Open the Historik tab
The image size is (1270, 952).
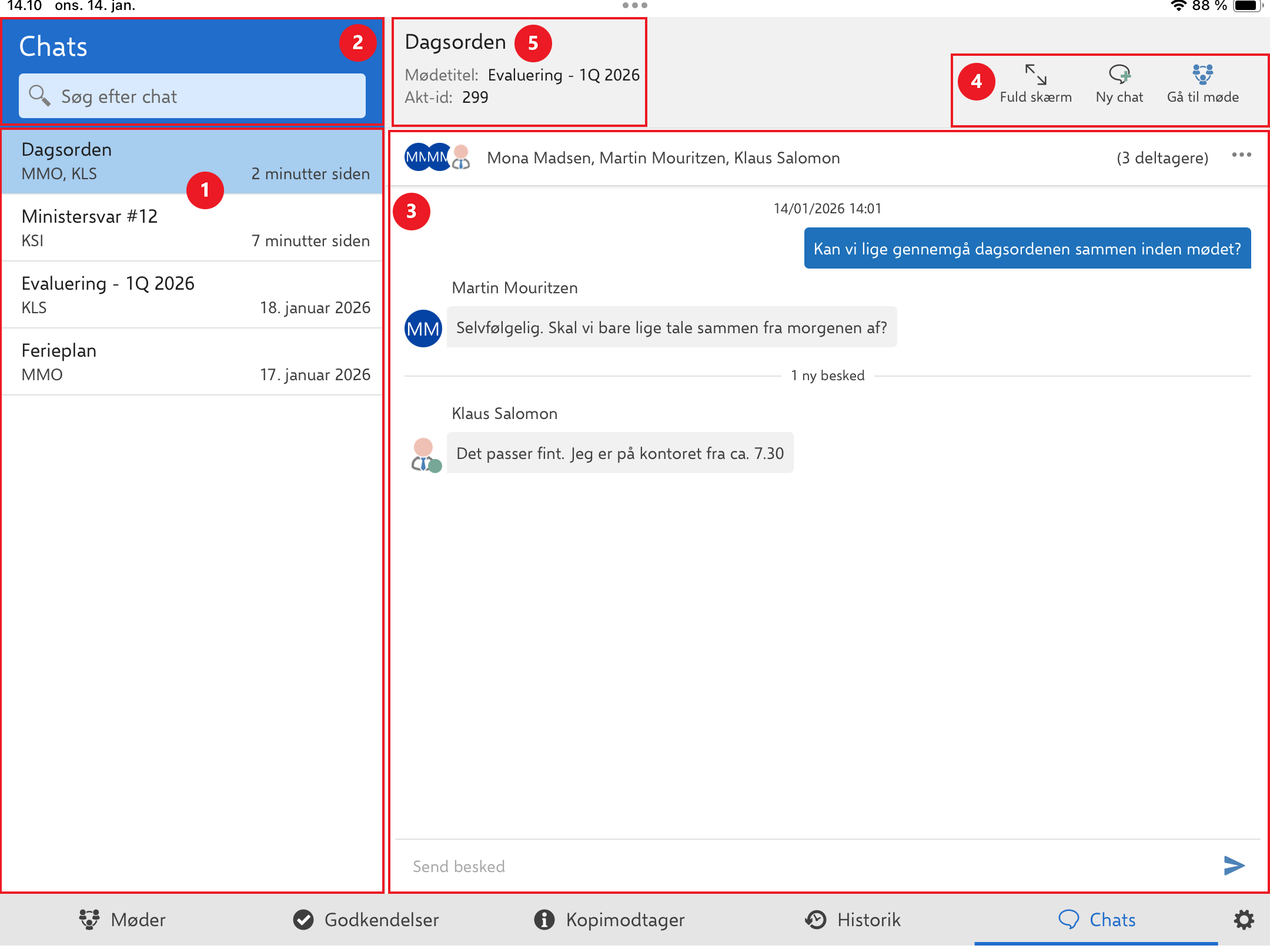coord(853,920)
